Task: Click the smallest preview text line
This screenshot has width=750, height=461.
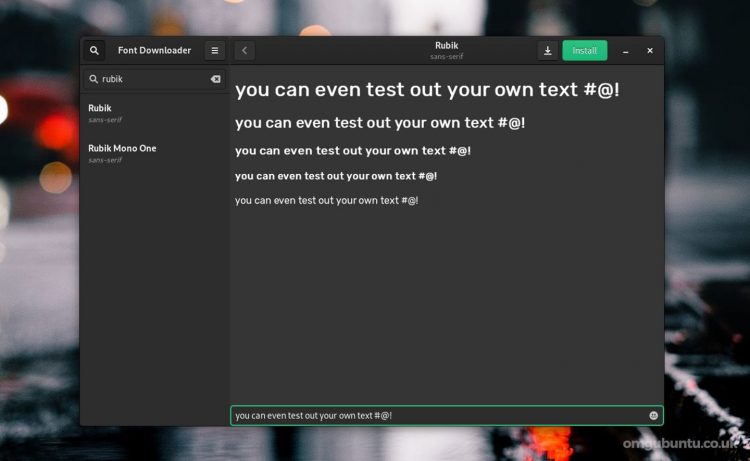Action: tap(327, 200)
